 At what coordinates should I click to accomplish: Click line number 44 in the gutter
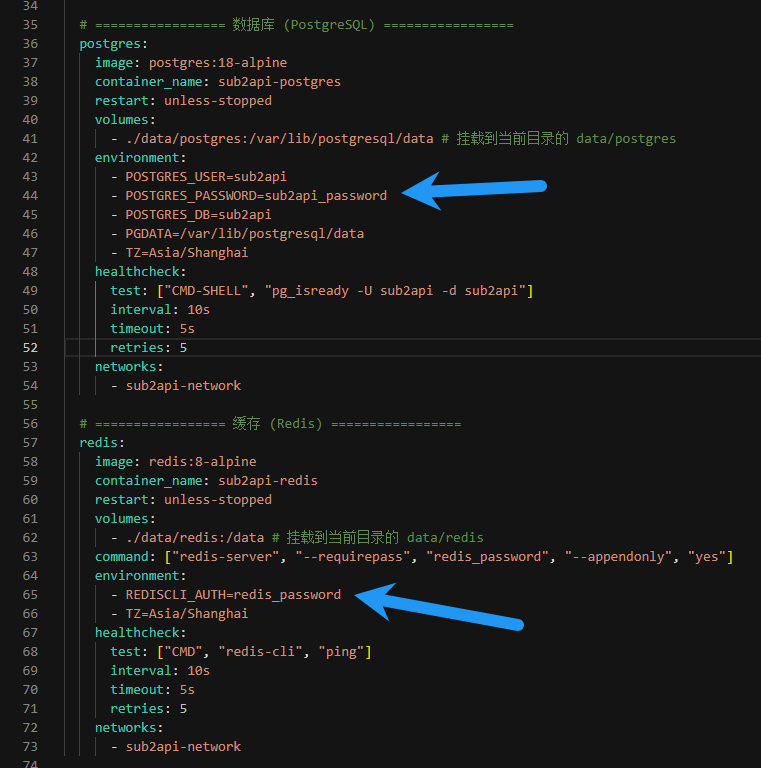(x=29, y=195)
